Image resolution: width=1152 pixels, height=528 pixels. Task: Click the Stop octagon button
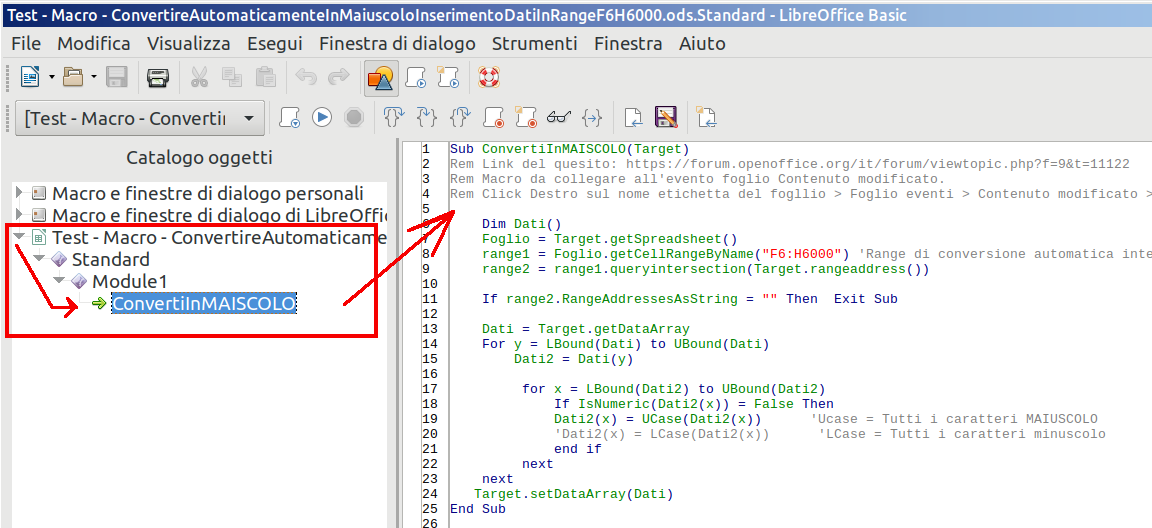point(354,117)
